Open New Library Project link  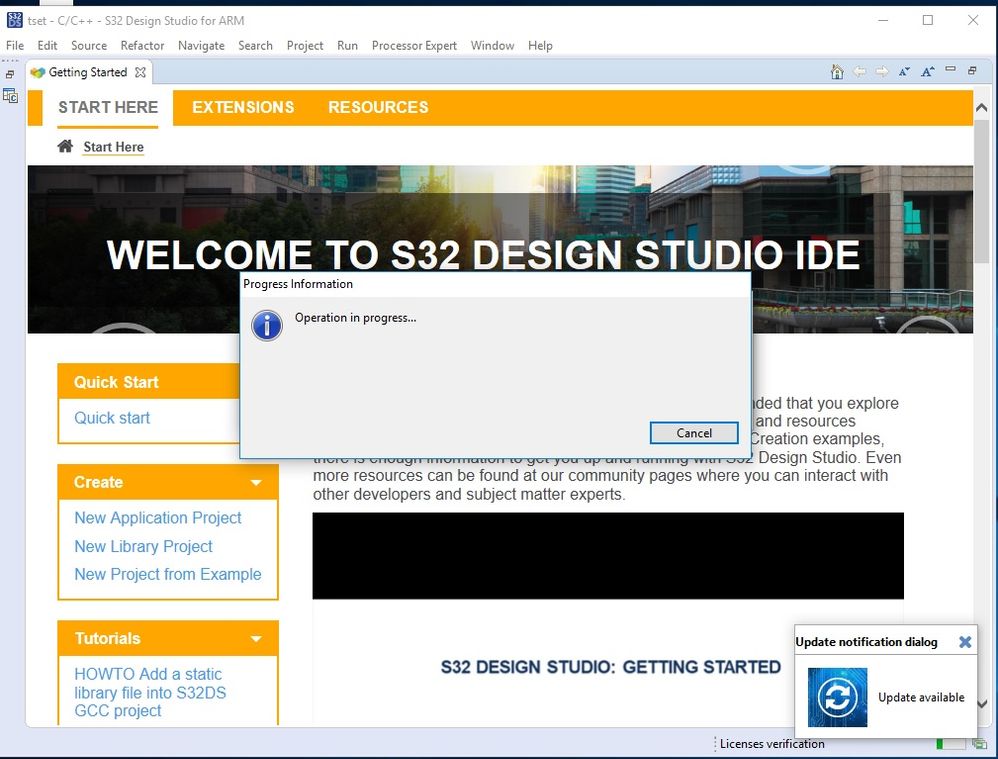tap(143, 546)
